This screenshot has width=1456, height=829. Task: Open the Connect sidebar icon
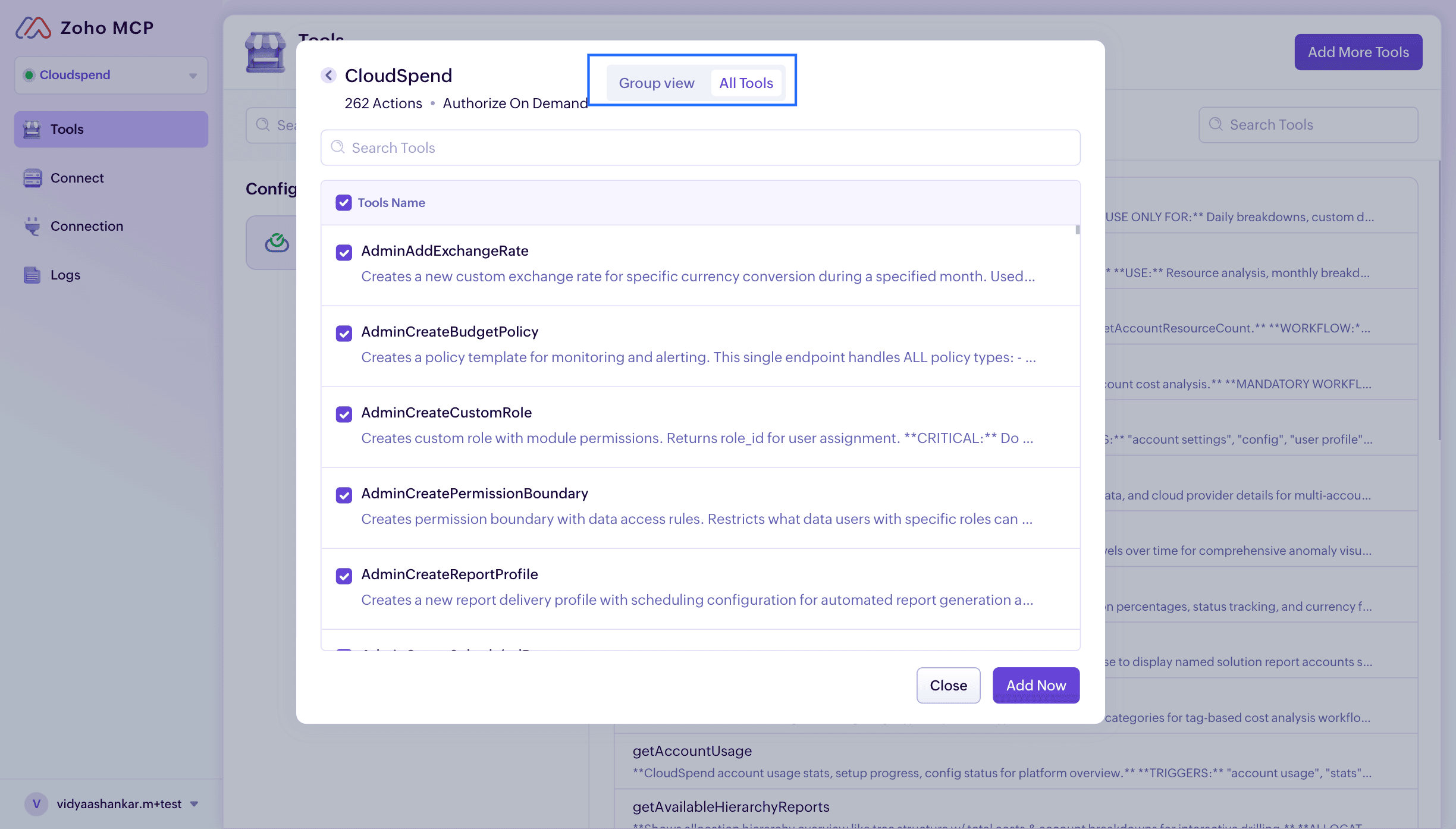32,178
